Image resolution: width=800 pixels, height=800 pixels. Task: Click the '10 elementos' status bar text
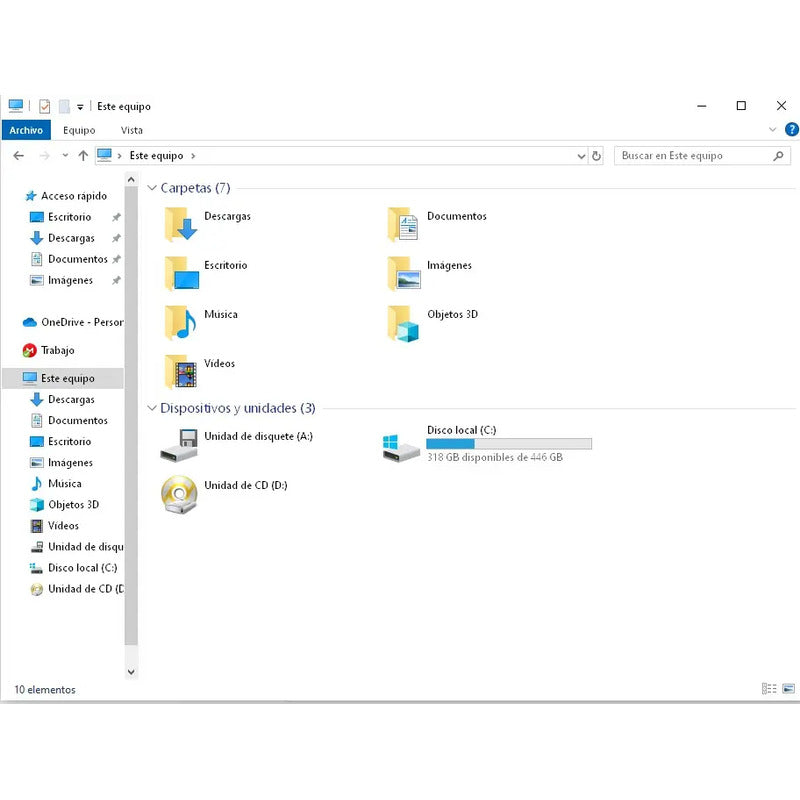[45, 689]
